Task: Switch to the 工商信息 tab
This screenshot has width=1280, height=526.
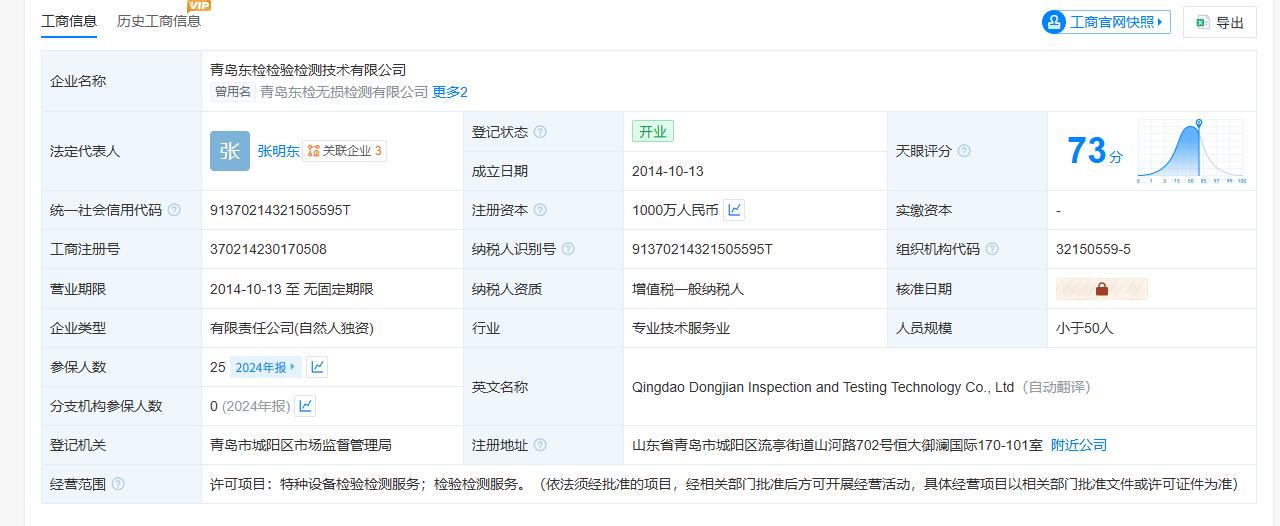Action: [x=69, y=21]
